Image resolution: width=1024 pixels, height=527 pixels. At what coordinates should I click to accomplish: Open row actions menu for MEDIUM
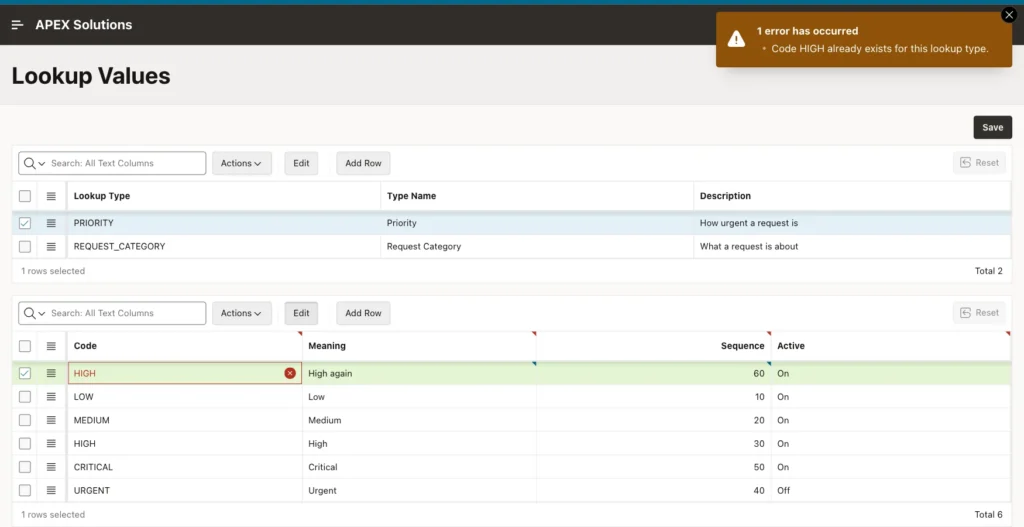pos(51,421)
